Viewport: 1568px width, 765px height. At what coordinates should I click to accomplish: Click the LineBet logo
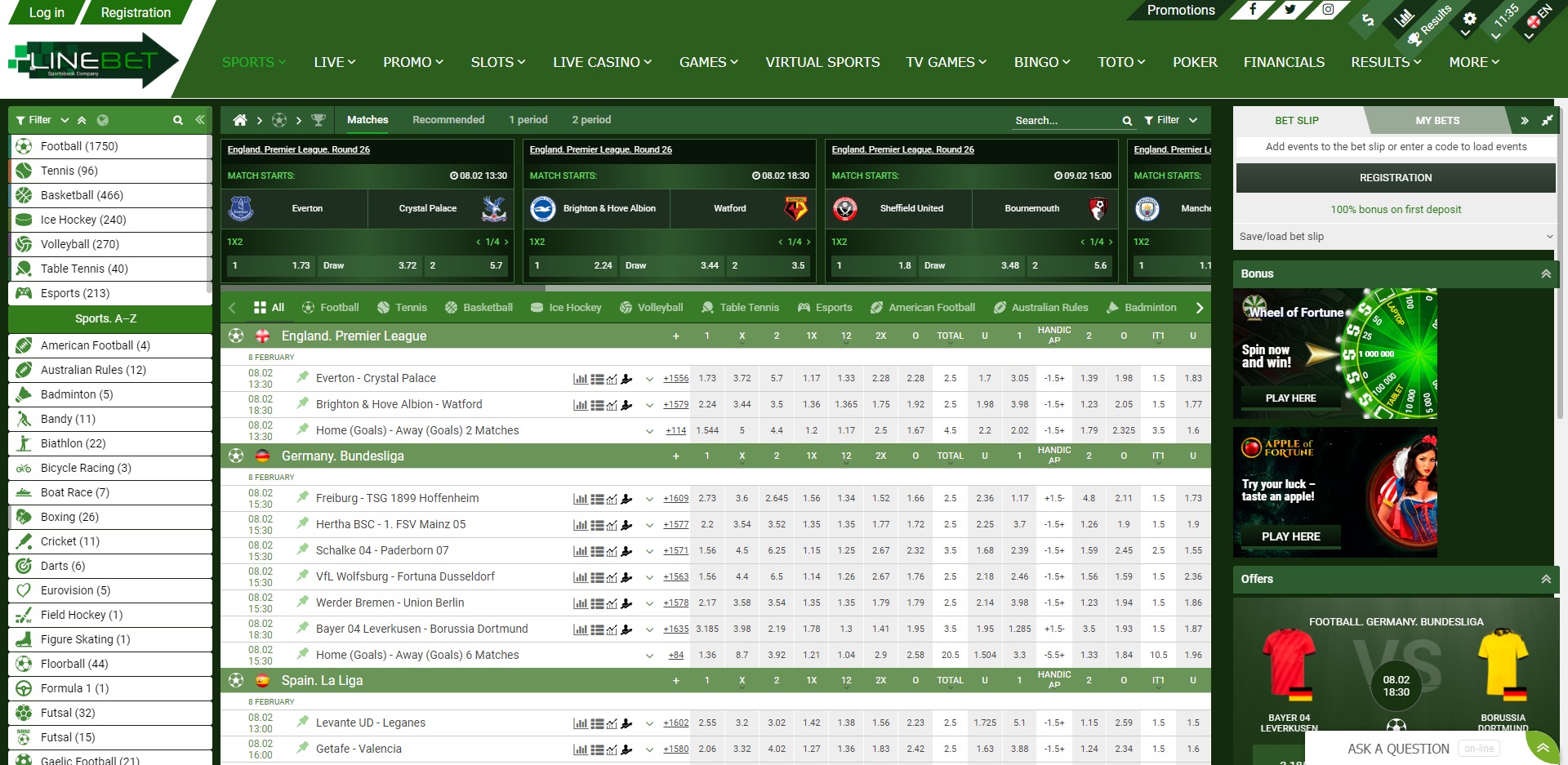tap(93, 61)
